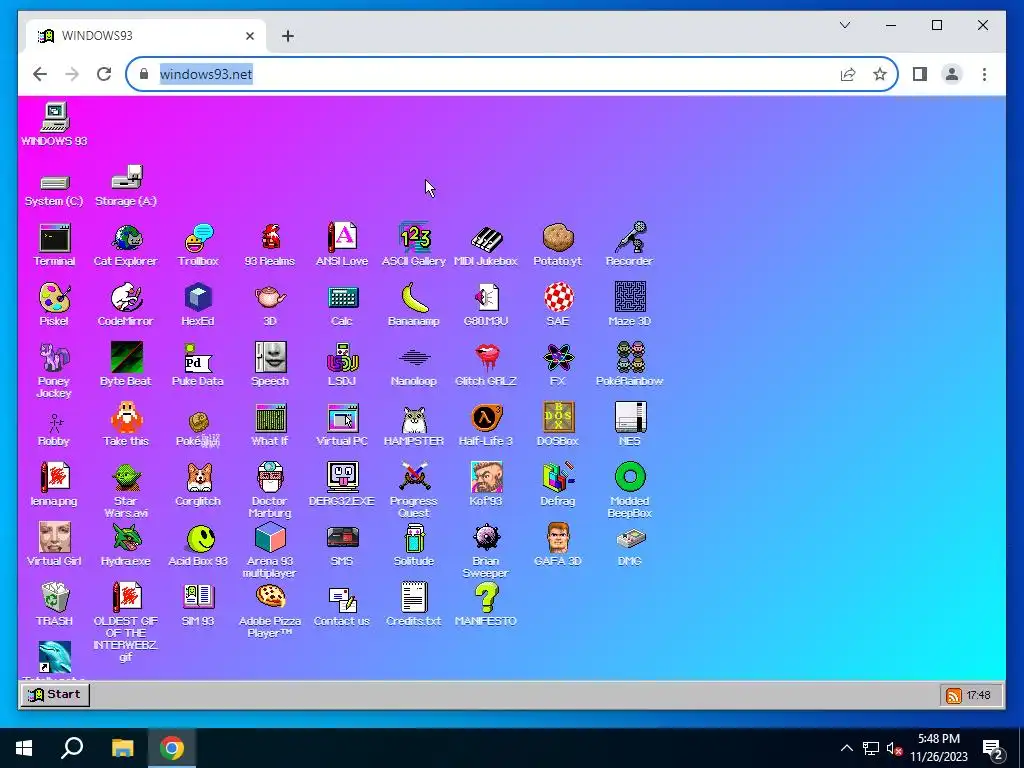This screenshot has width=1024, height=768.
Task: Open the tab search dropdown chevron
Action: pyautogui.click(x=844, y=25)
